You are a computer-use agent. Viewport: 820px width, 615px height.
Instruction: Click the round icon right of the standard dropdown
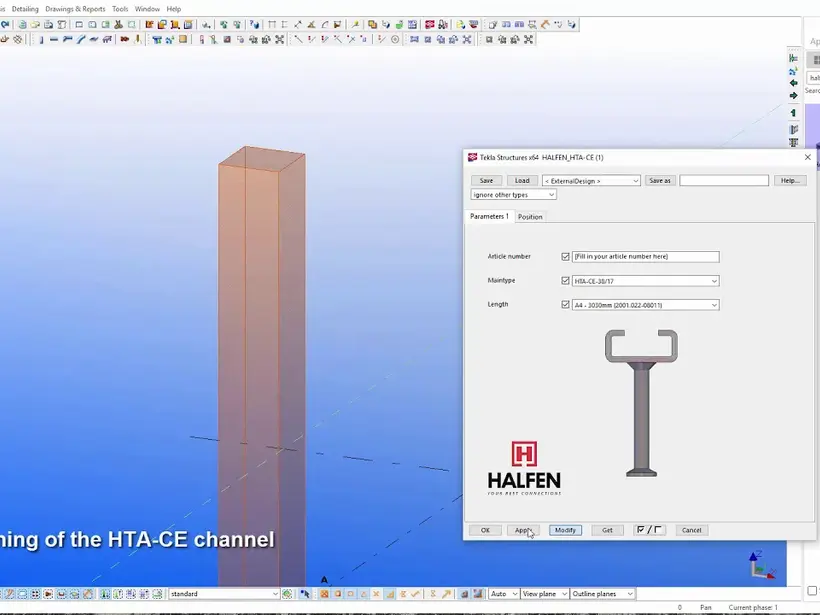tap(287, 594)
